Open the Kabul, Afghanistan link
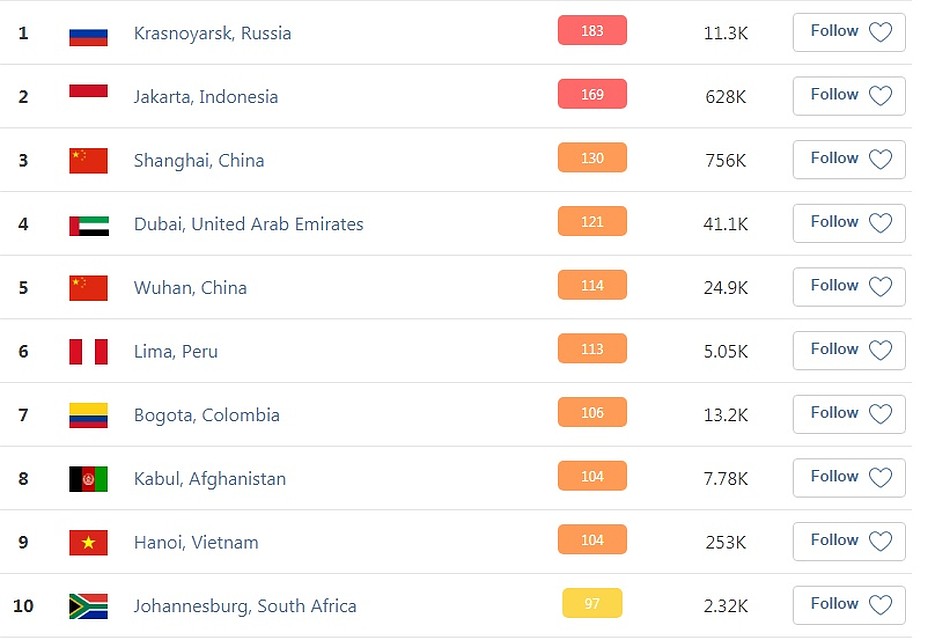This screenshot has height=640, width=935. click(210, 479)
